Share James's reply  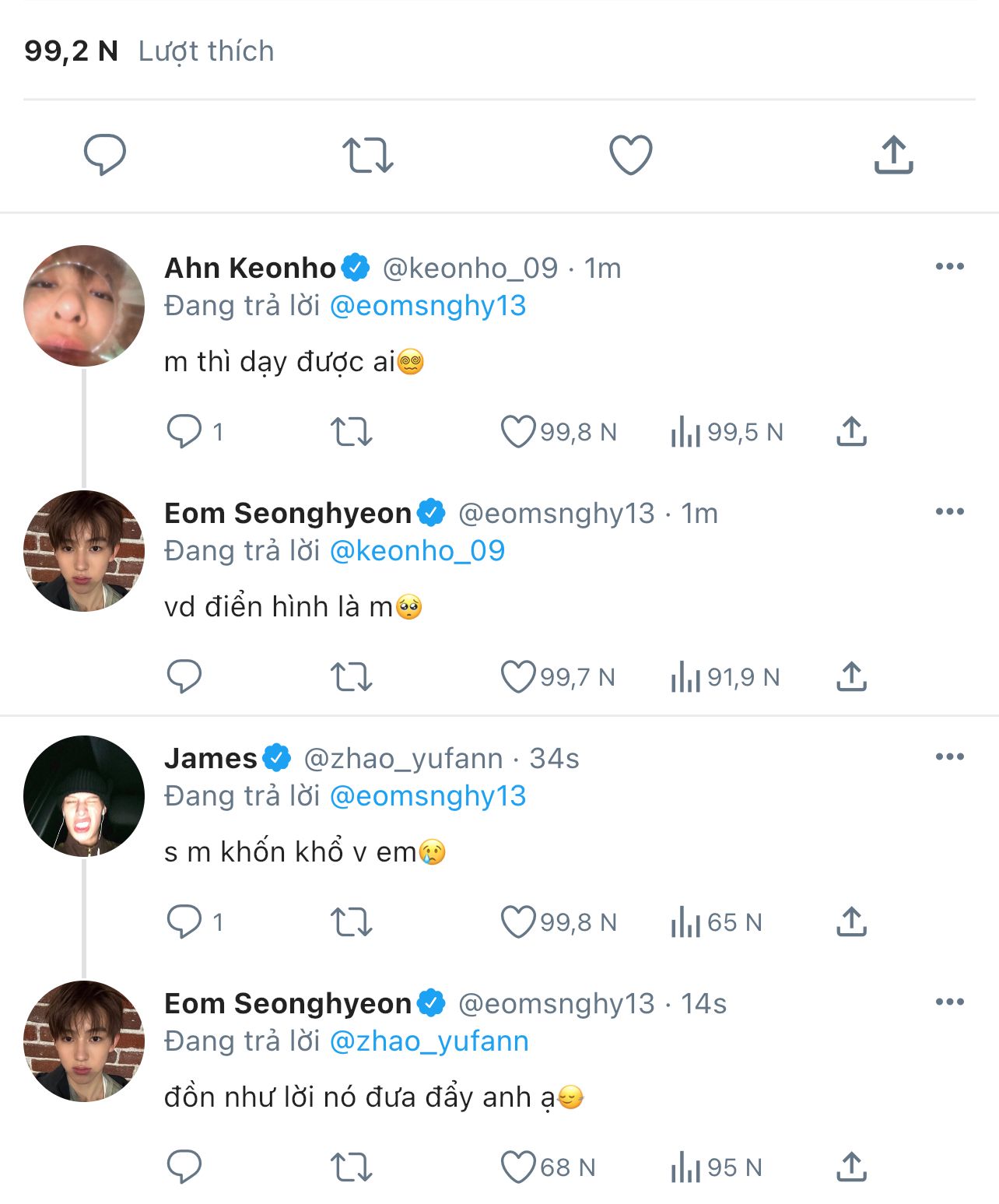851,922
